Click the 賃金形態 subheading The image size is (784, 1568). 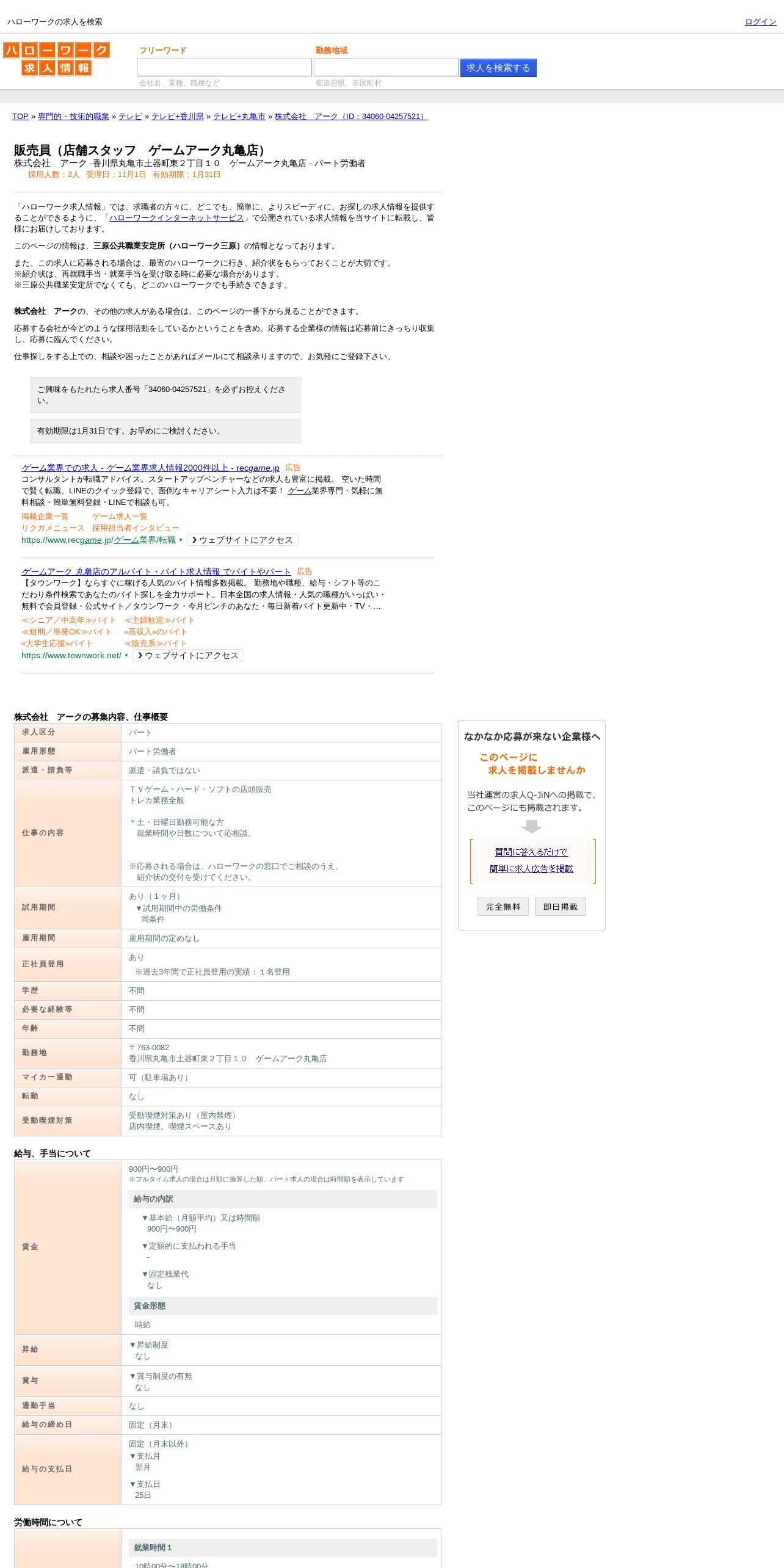(283, 1306)
